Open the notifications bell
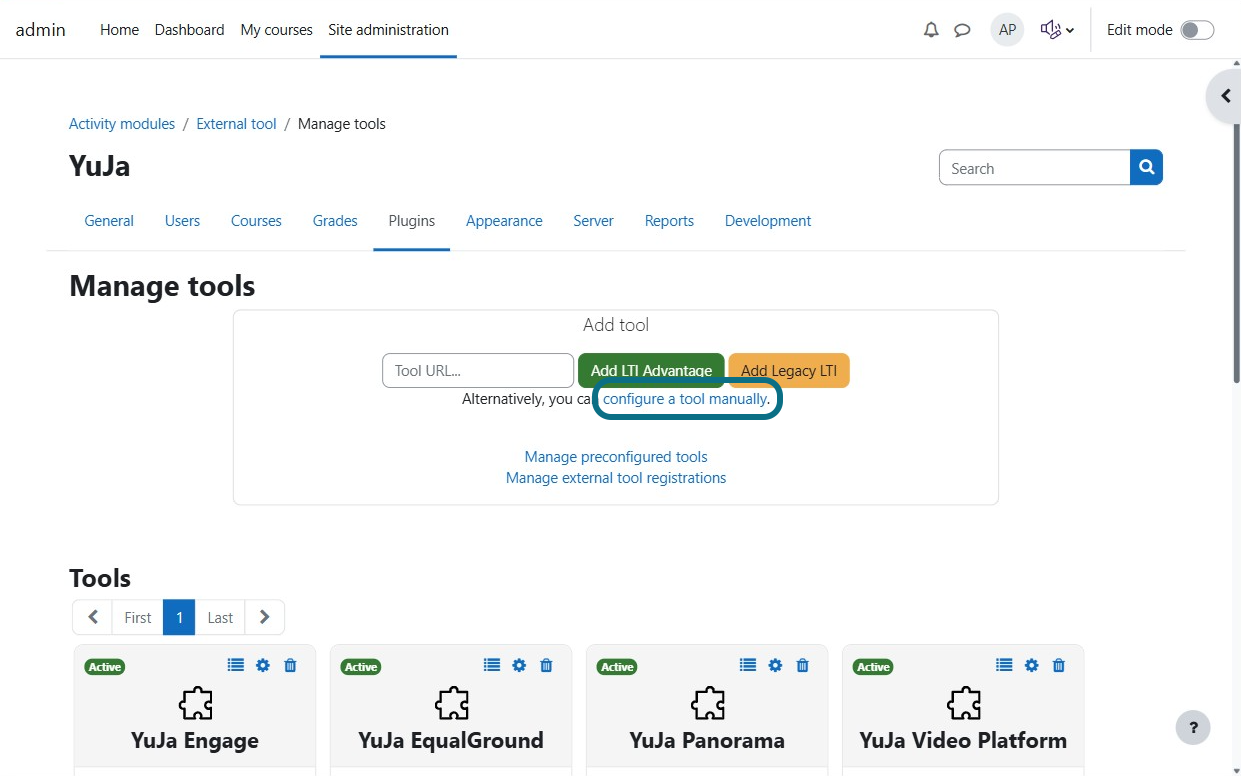Screen dimensions: 1241x776 pyautogui.click(x=931, y=30)
